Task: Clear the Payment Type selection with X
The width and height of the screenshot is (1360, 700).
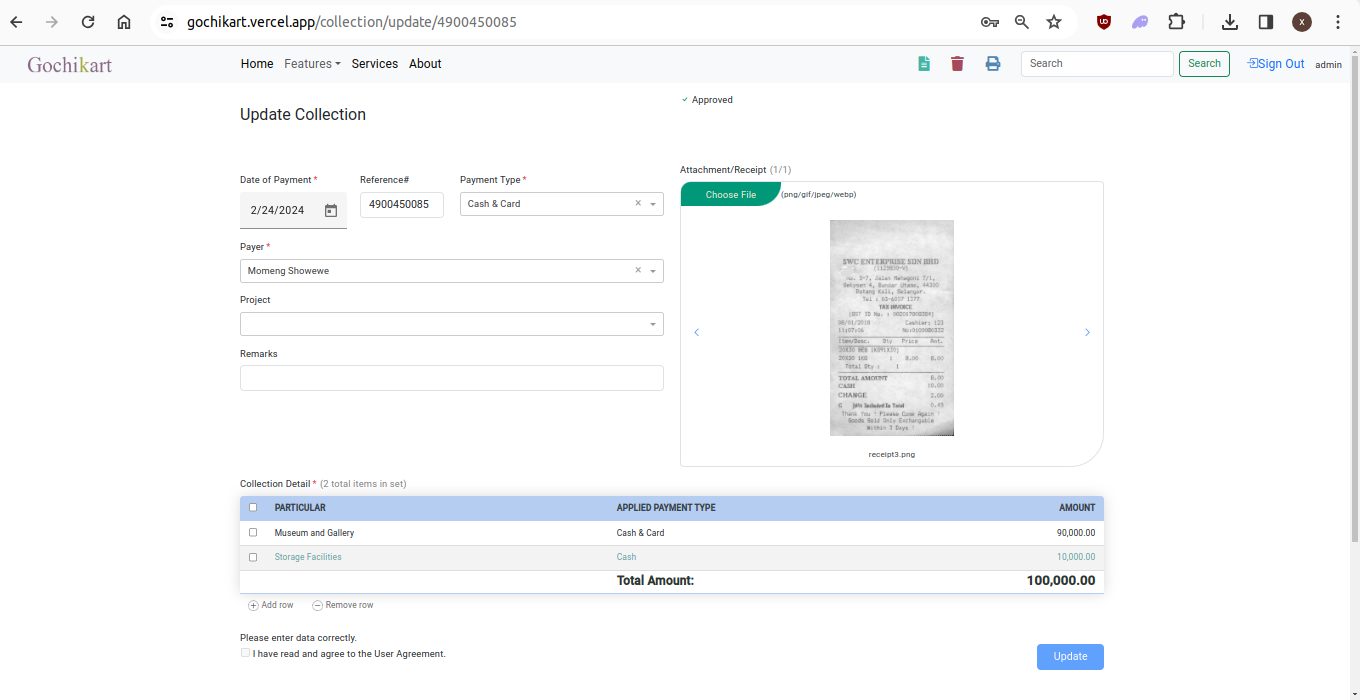Action: click(x=638, y=204)
